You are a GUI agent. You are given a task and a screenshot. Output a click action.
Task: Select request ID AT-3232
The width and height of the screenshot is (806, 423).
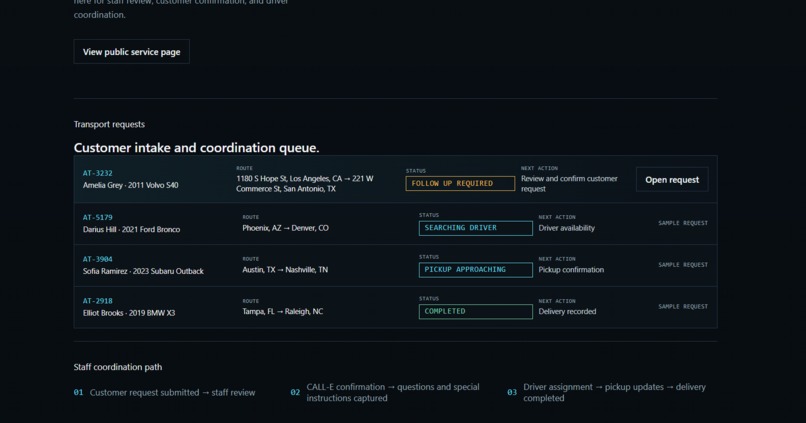pos(98,173)
